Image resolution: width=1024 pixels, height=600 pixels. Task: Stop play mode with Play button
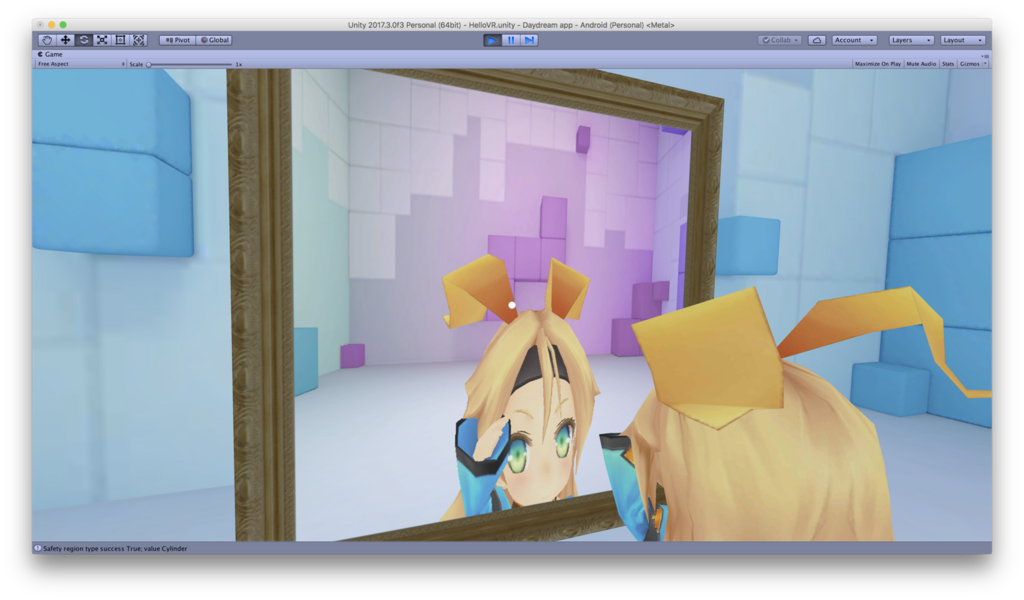tap(492, 40)
